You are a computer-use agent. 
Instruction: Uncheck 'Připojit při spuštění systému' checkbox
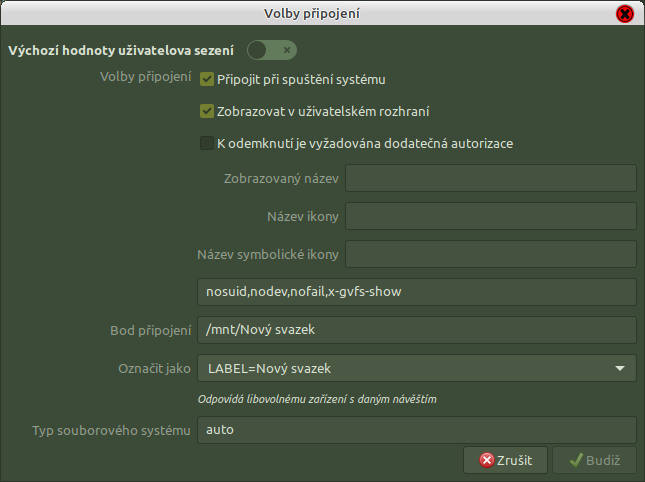[x=207, y=79]
